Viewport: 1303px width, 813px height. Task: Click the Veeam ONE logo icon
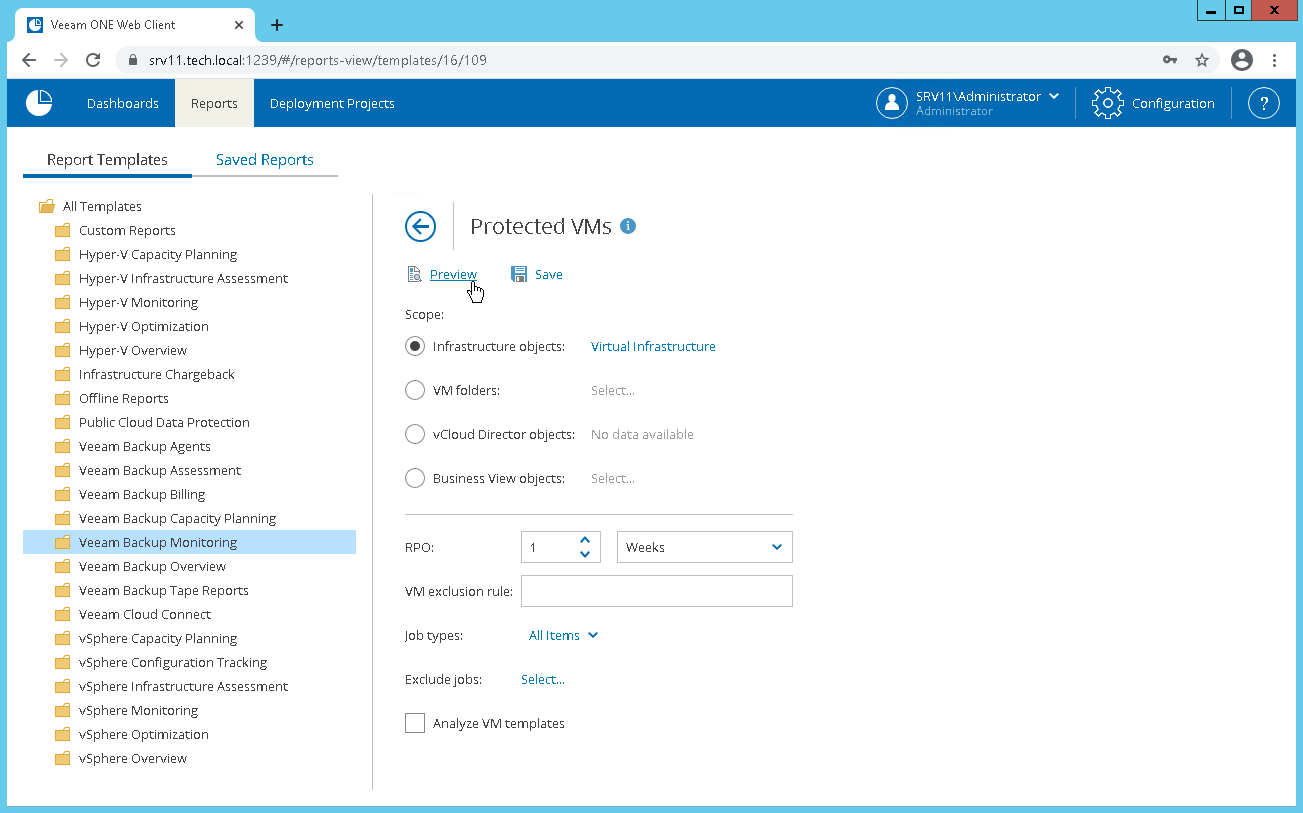(39, 103)
